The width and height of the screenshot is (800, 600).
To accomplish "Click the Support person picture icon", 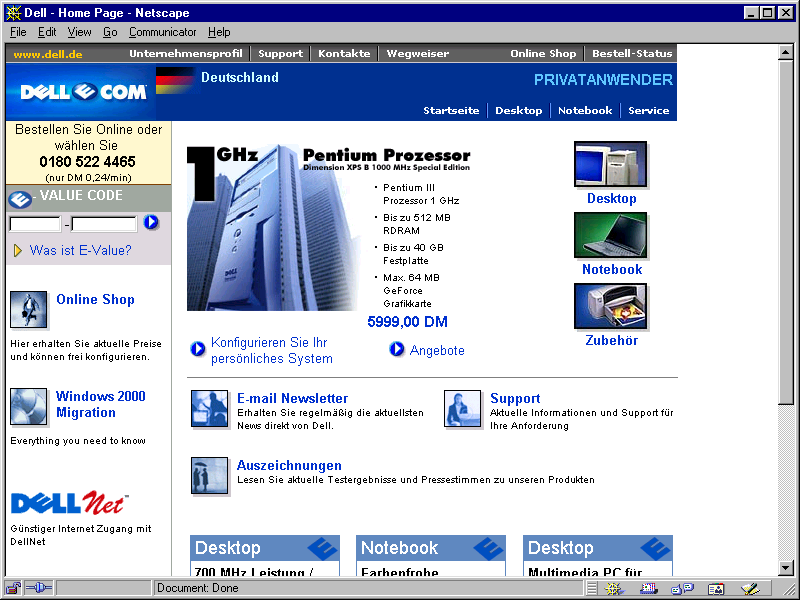I will pos(463,409).
